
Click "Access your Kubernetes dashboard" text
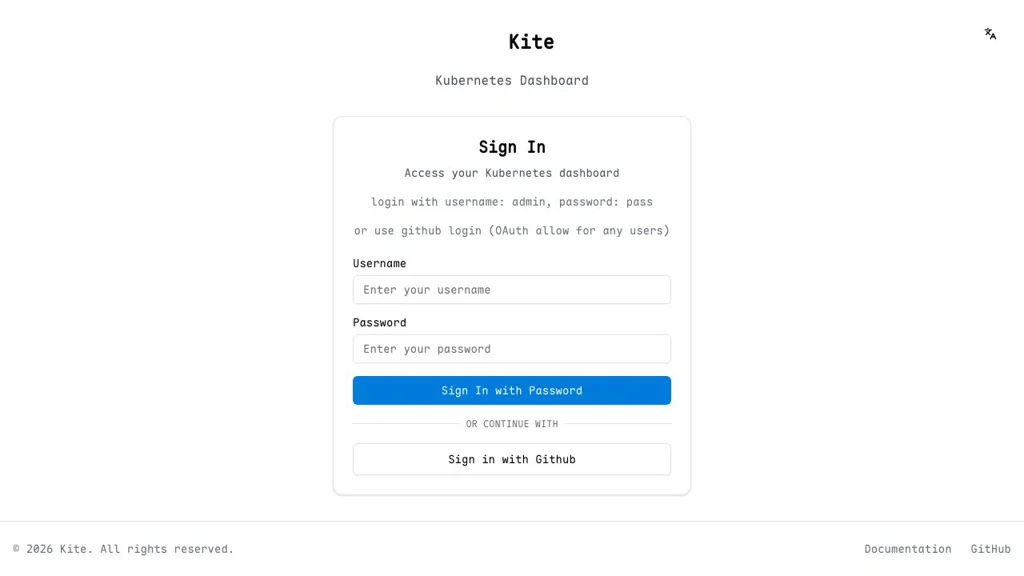click(x=511, y=173)
